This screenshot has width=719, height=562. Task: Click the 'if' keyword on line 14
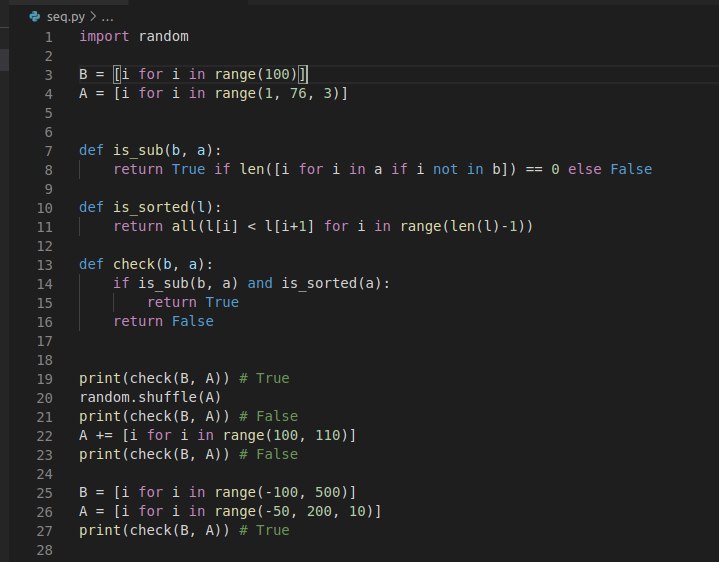121,284
